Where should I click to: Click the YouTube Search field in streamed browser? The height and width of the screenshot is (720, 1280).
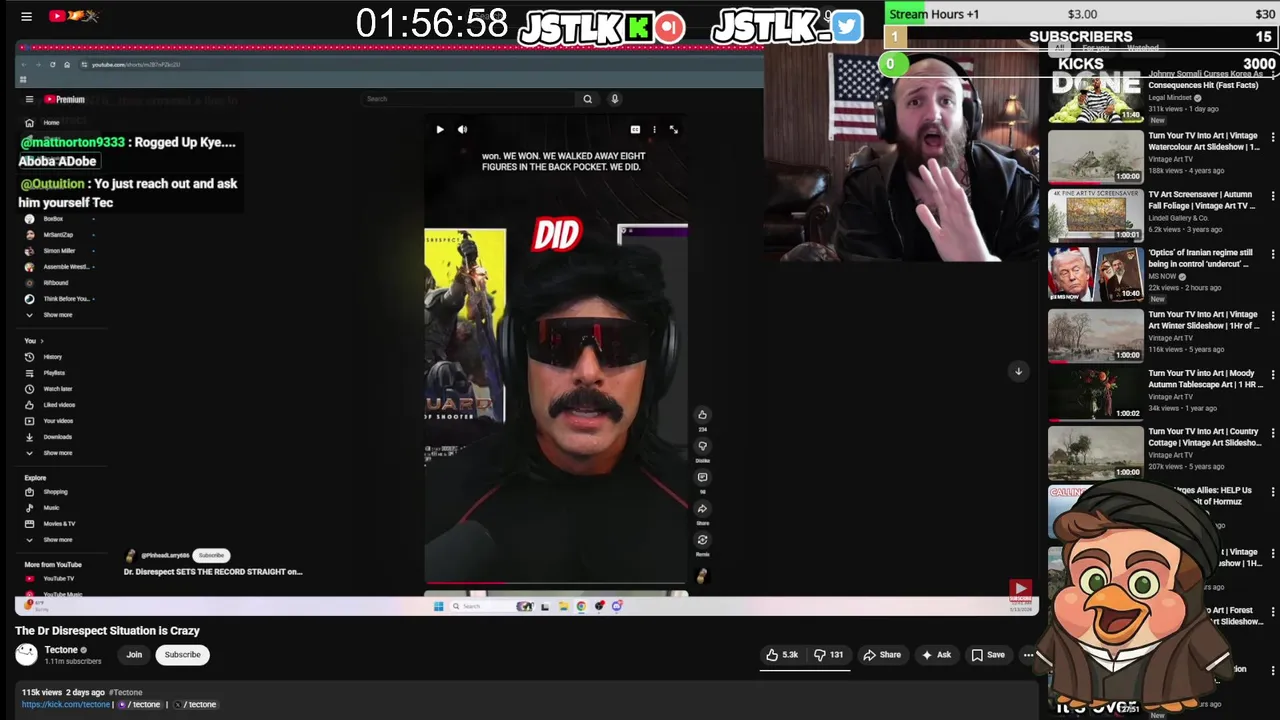468,99
